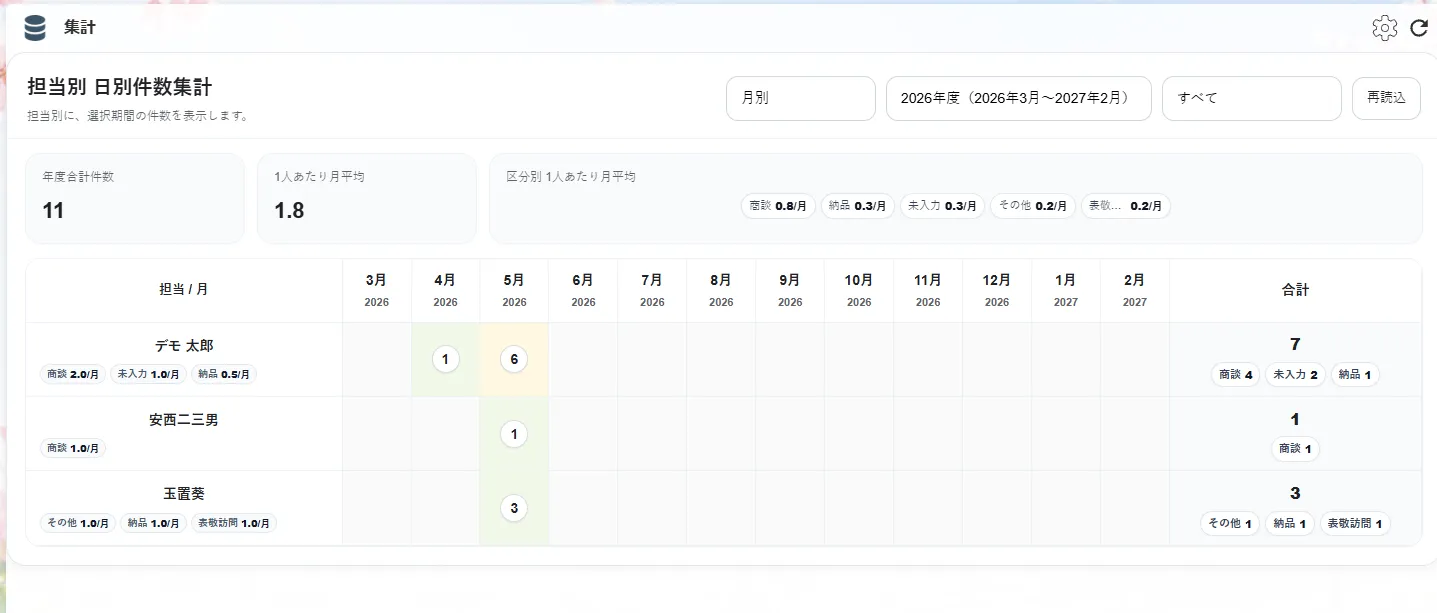
Task: Click the 再読込 reload button
Action: tap(1386, 98)
